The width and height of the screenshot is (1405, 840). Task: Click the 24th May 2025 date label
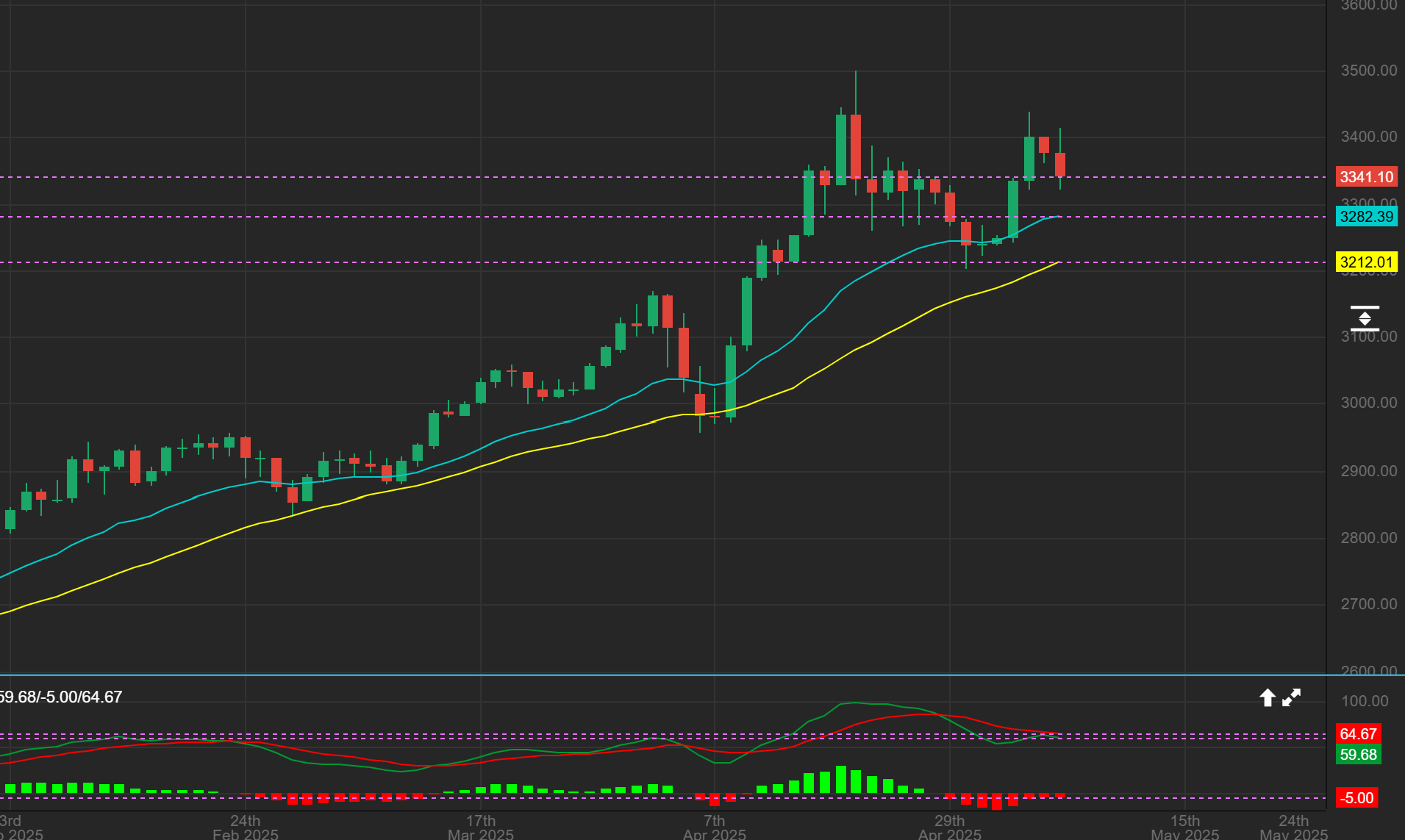point(1294,828)
